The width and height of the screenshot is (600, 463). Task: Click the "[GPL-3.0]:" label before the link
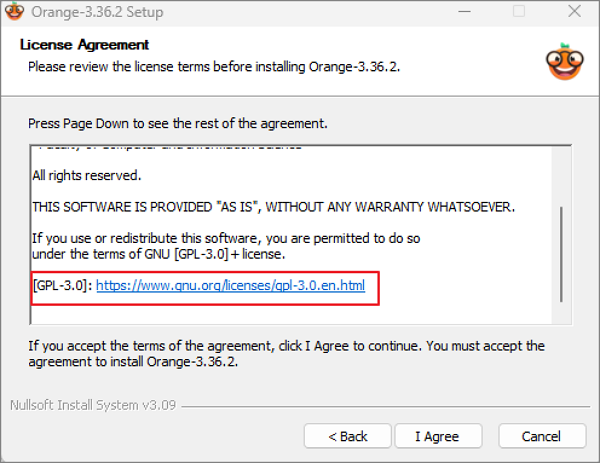point(62,285)
